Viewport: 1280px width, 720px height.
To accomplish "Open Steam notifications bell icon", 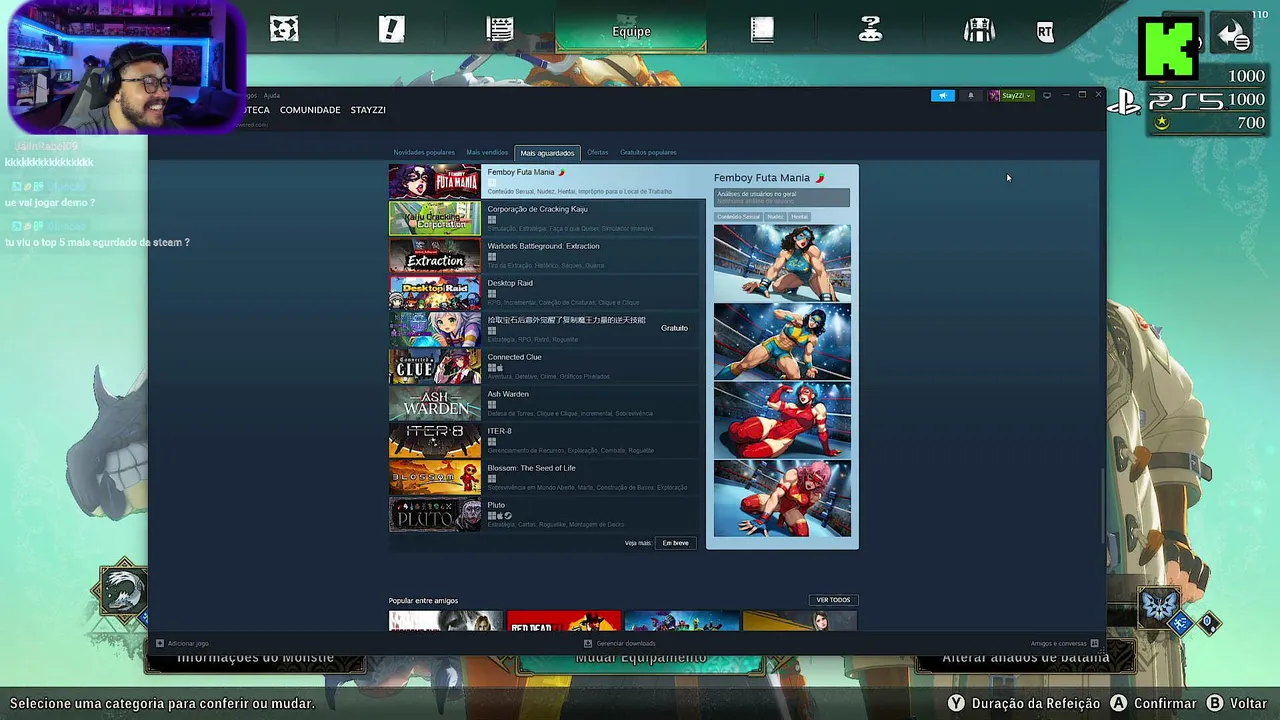I will tap(970, 96).
